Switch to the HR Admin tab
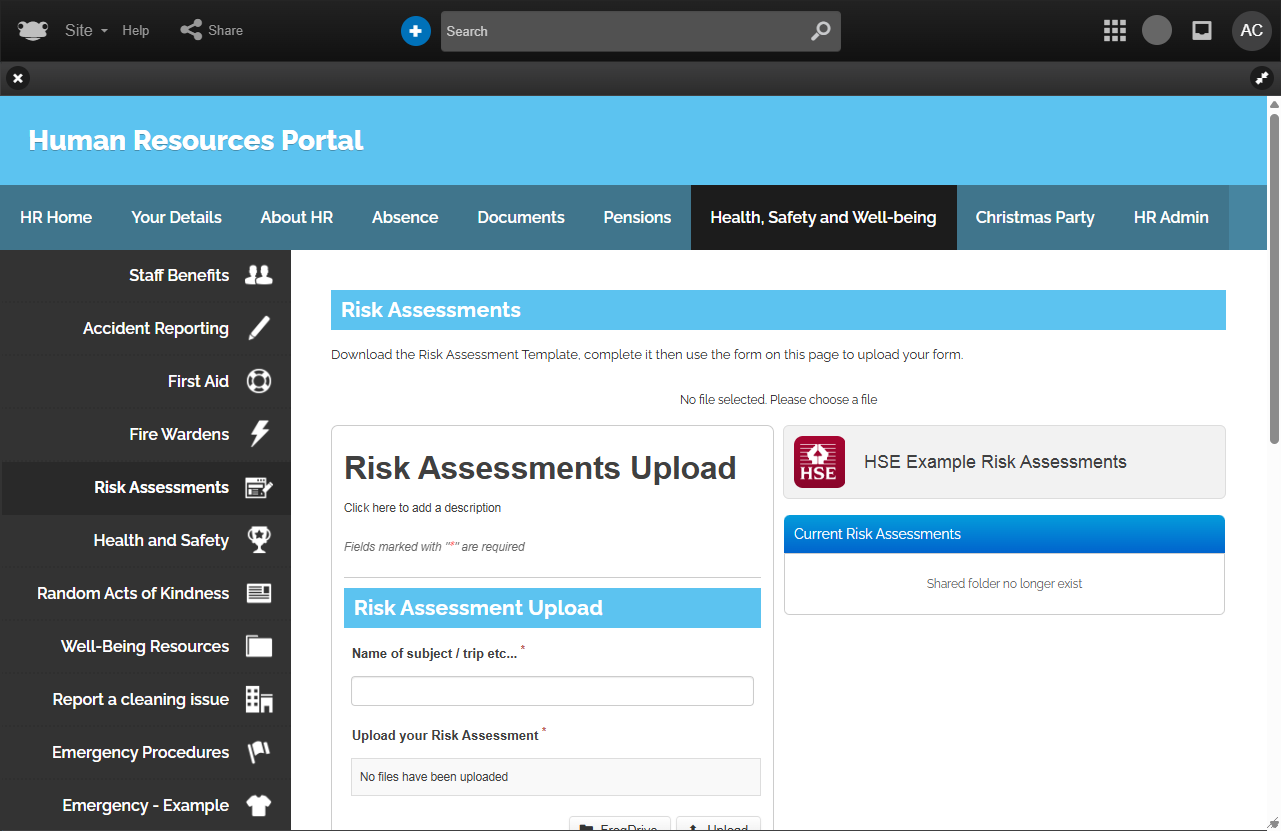 tap(1171, 217)
